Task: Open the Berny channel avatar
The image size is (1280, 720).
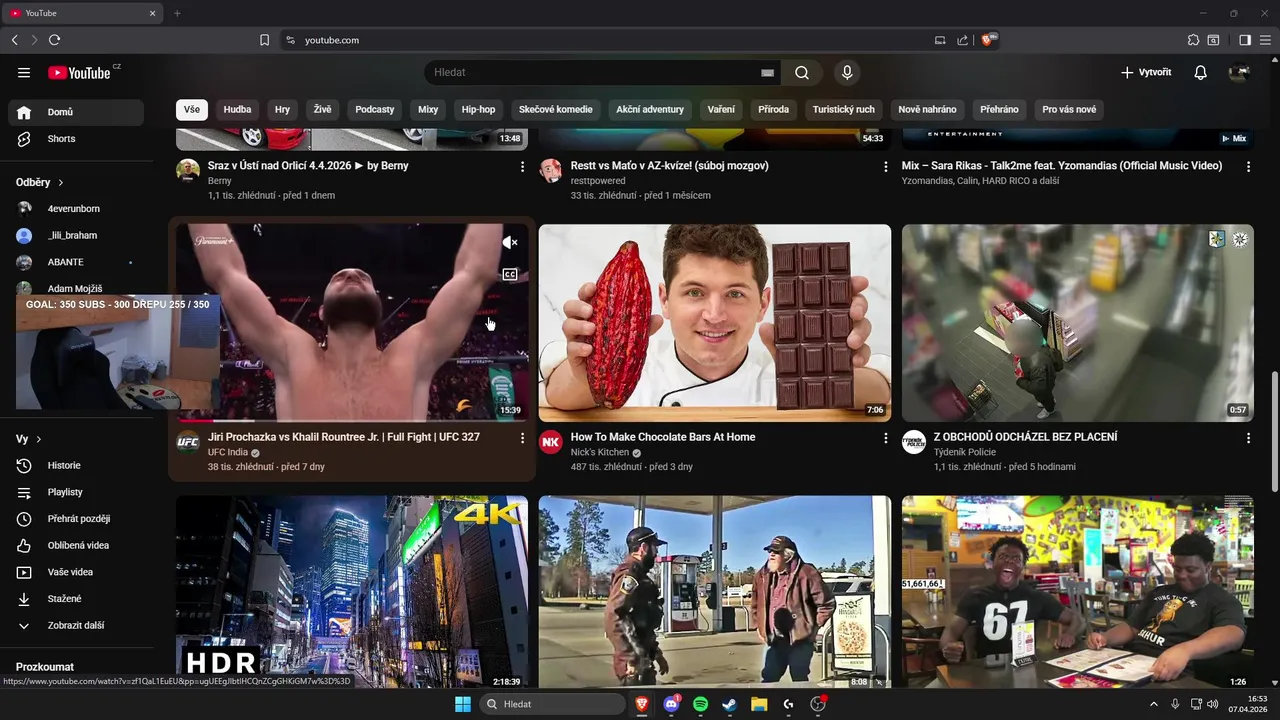Action: [x=188, y=170]
